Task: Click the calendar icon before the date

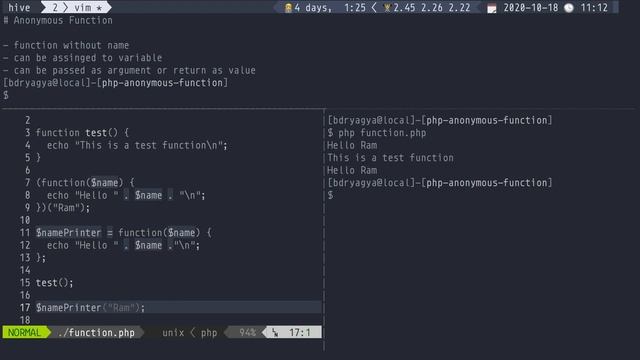Action: pyautogui.click(x=492, y=8)
